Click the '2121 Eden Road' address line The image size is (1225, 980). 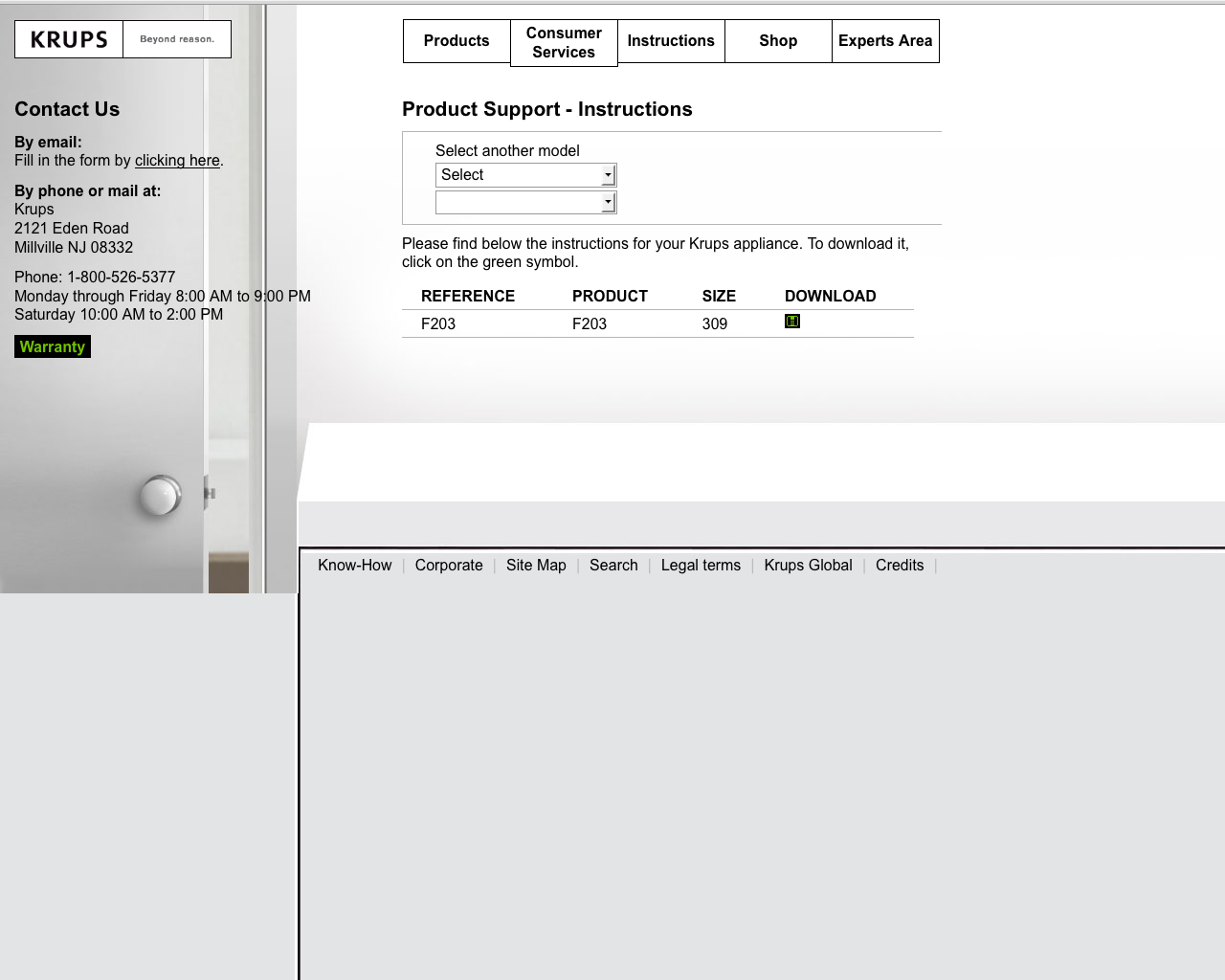click(x=72, y=229)
